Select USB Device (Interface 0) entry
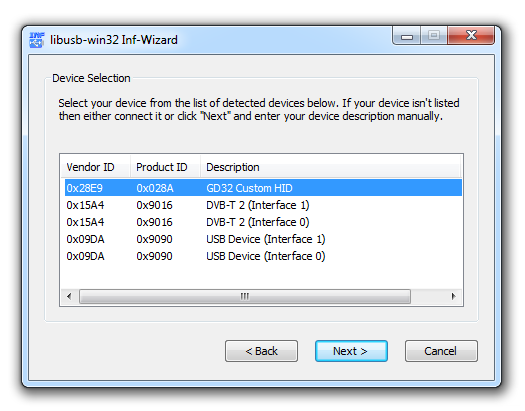The image size is (525, 411). point(263,256)
